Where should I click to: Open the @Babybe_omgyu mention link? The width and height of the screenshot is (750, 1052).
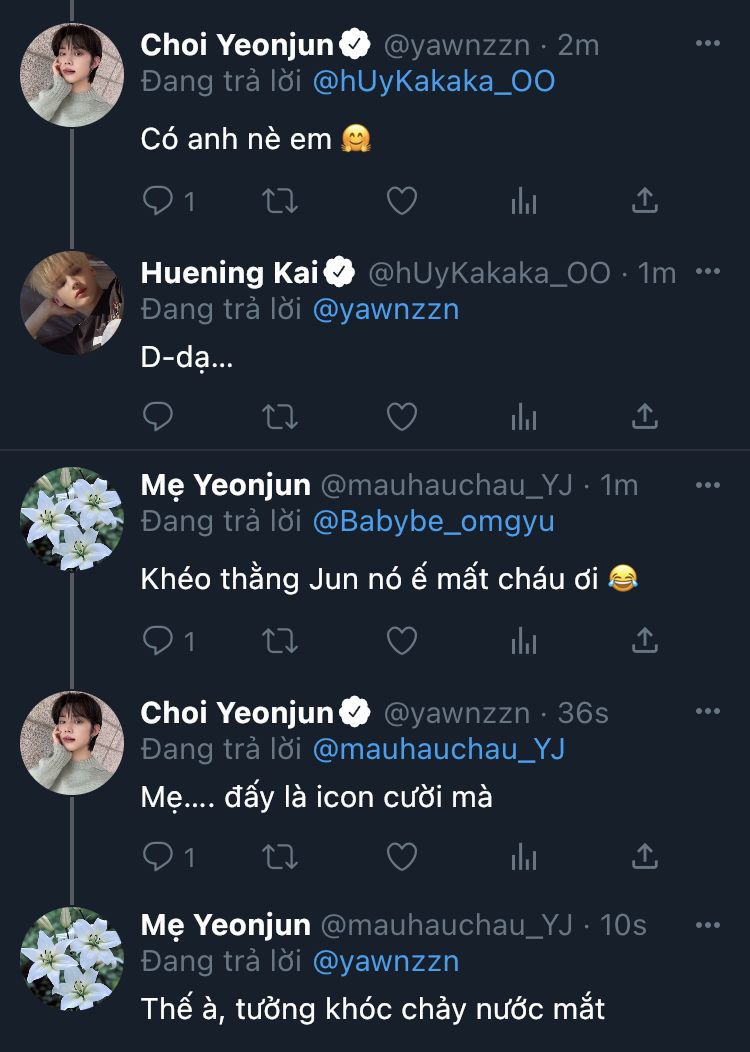434,521
